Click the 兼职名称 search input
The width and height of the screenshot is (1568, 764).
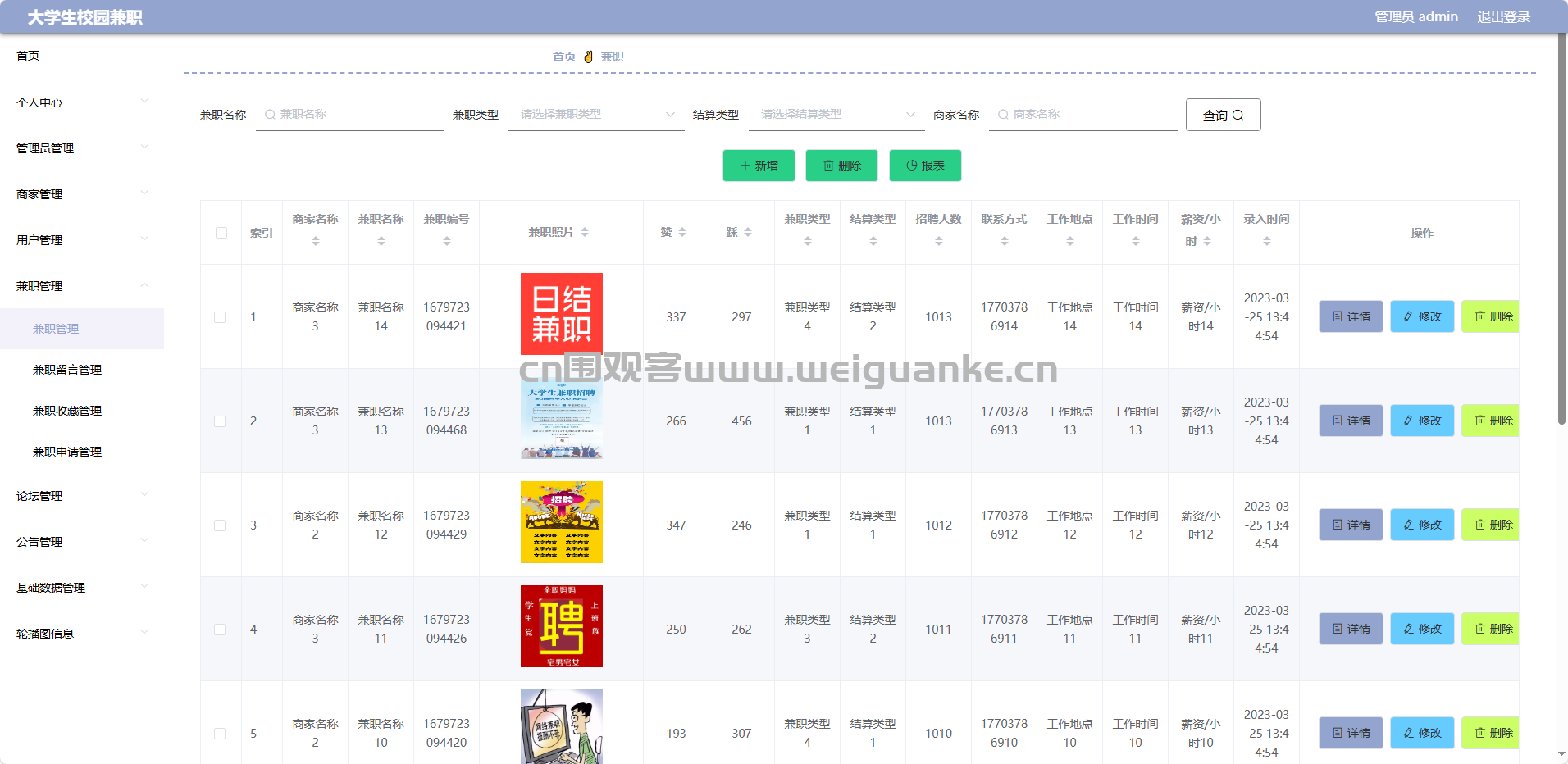[x=350, y=115]
